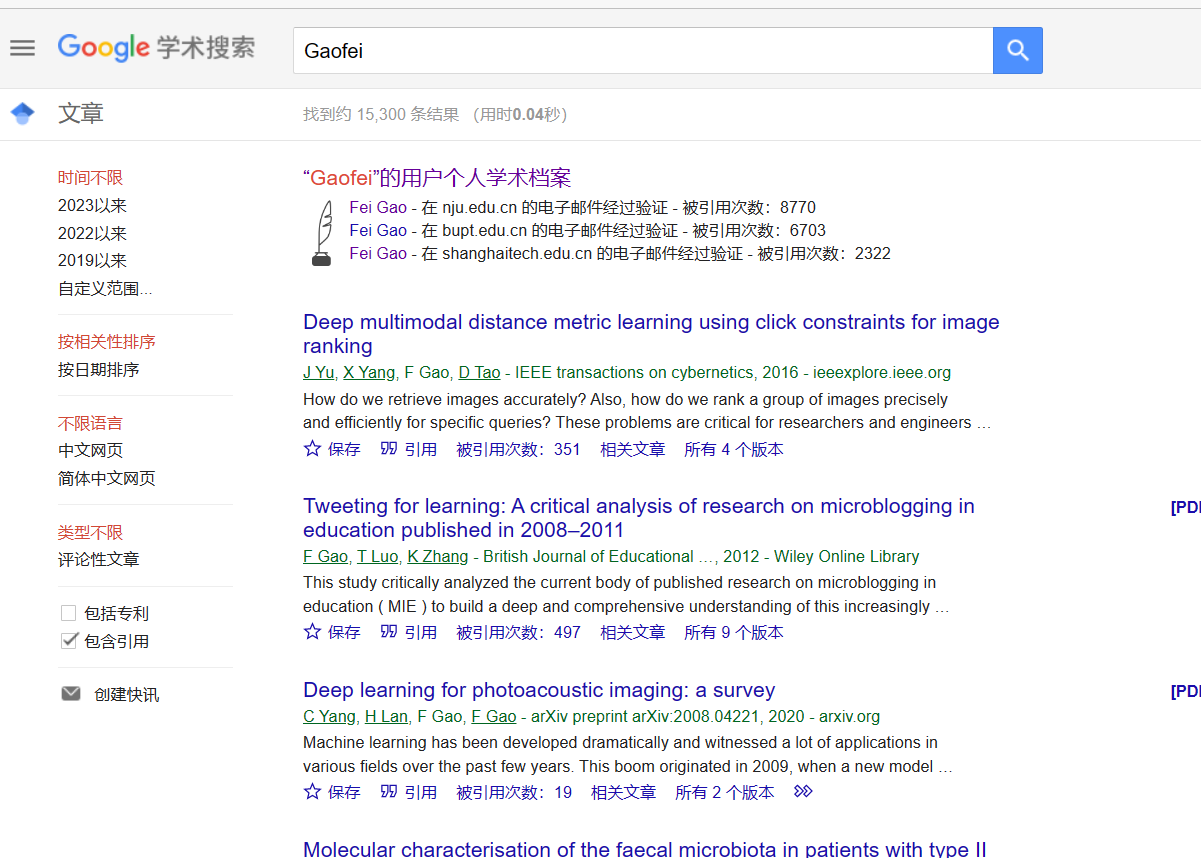Screen dimensions: 1201x858
Task: Enable the 包括专利 checkbox
Action: [69, 613]
